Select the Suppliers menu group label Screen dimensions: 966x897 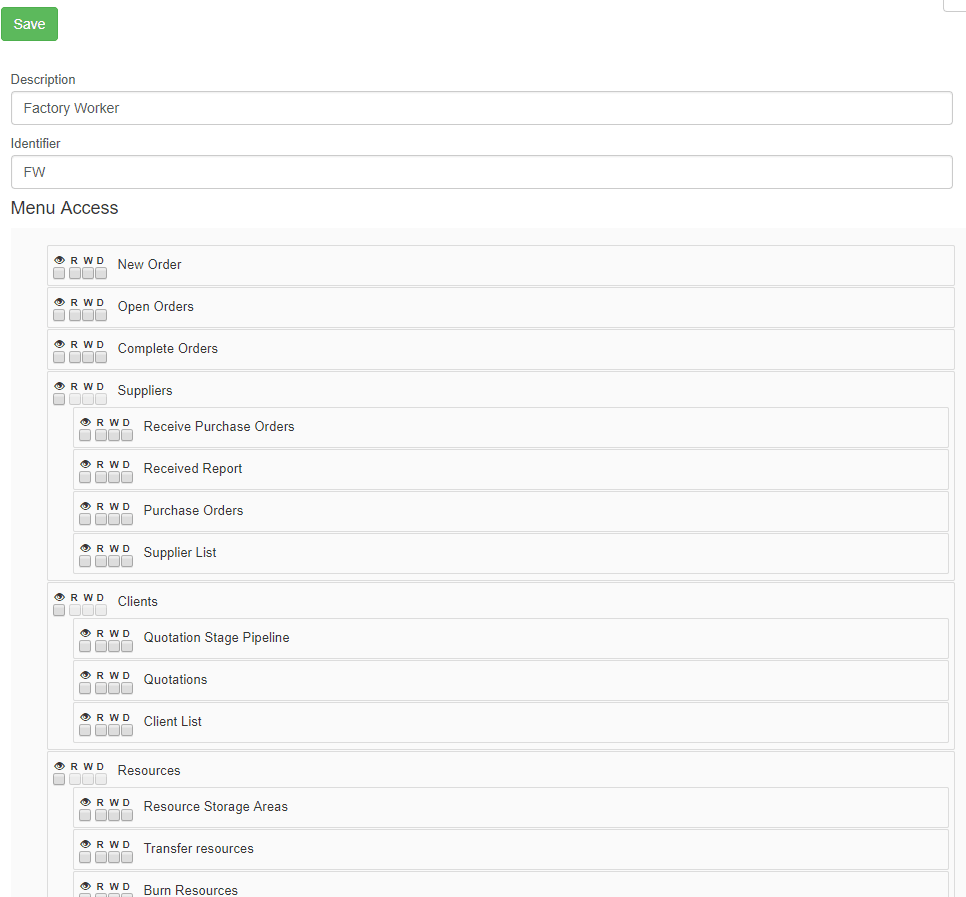coord(145,391)
